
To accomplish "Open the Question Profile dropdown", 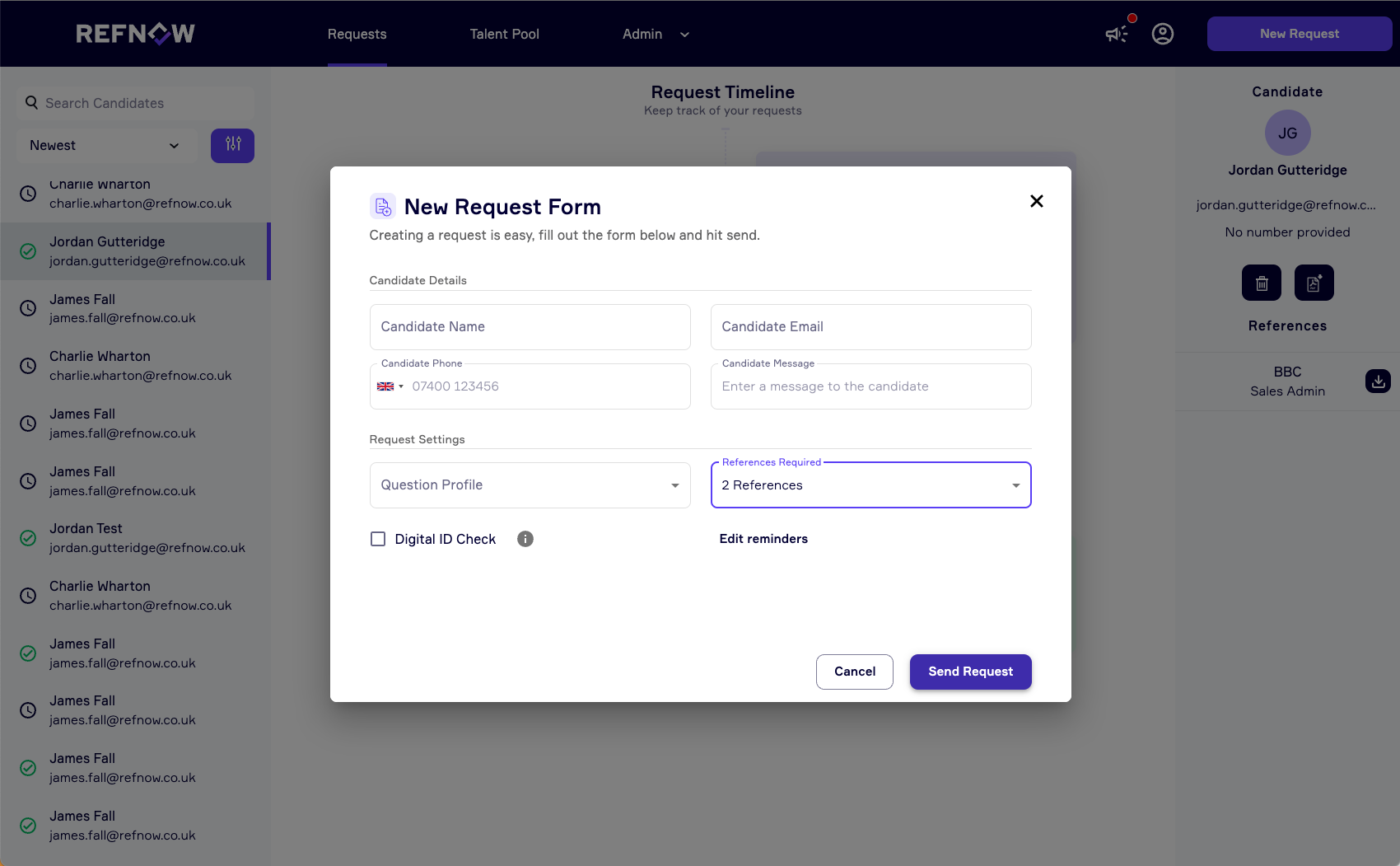I will coord(530,484).
